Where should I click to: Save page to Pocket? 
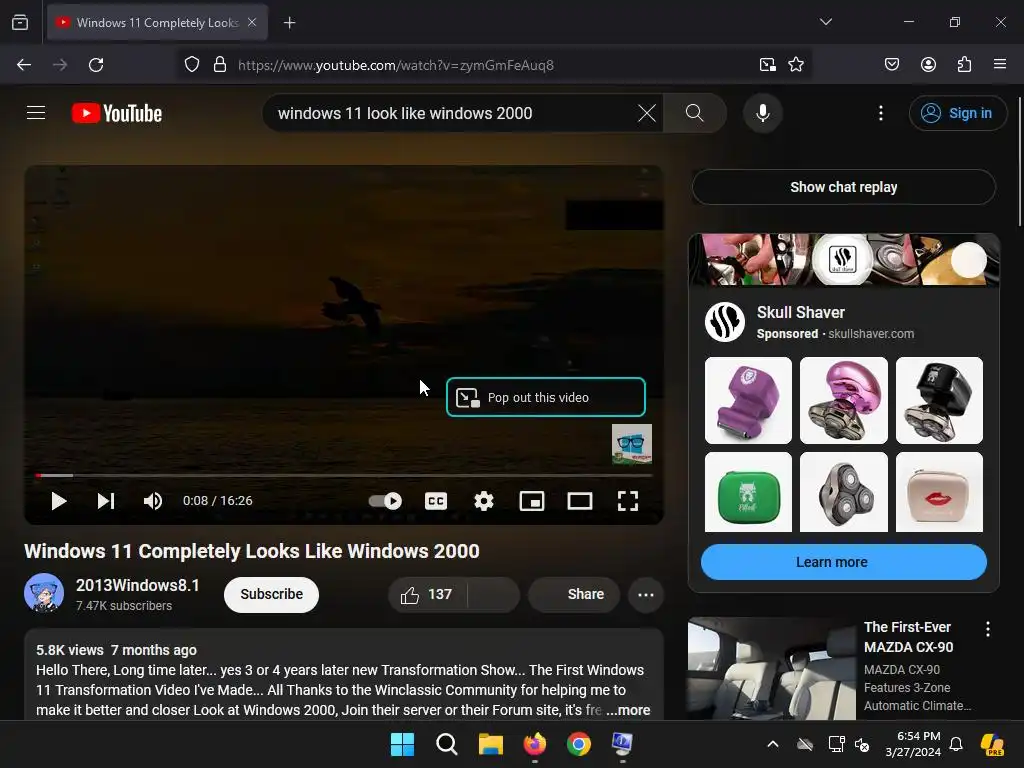click(892, 65)
